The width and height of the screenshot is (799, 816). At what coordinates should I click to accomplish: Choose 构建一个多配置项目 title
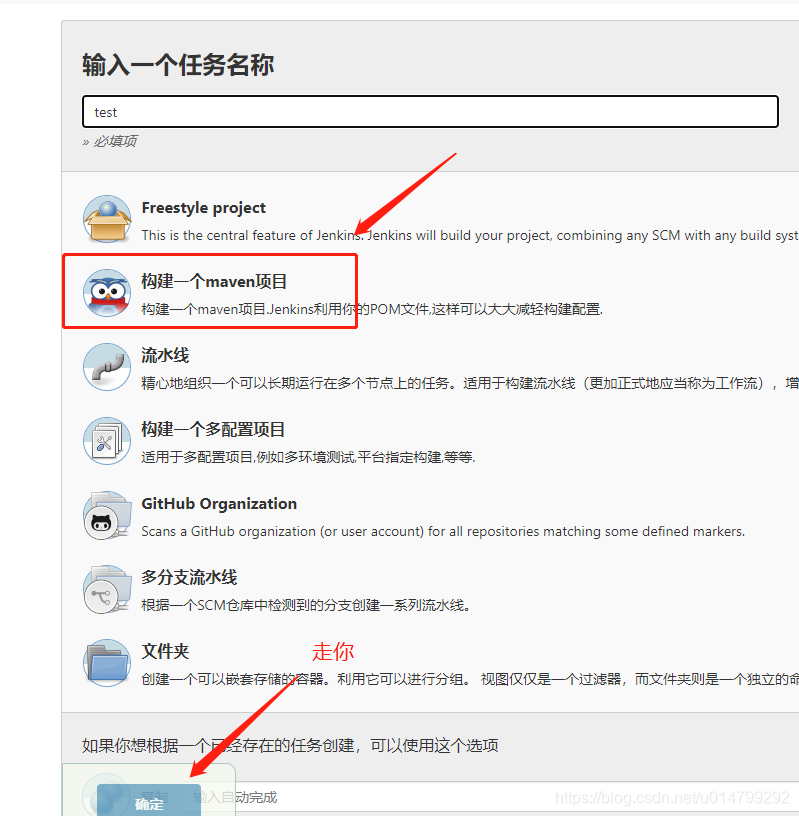click(213, 429)
